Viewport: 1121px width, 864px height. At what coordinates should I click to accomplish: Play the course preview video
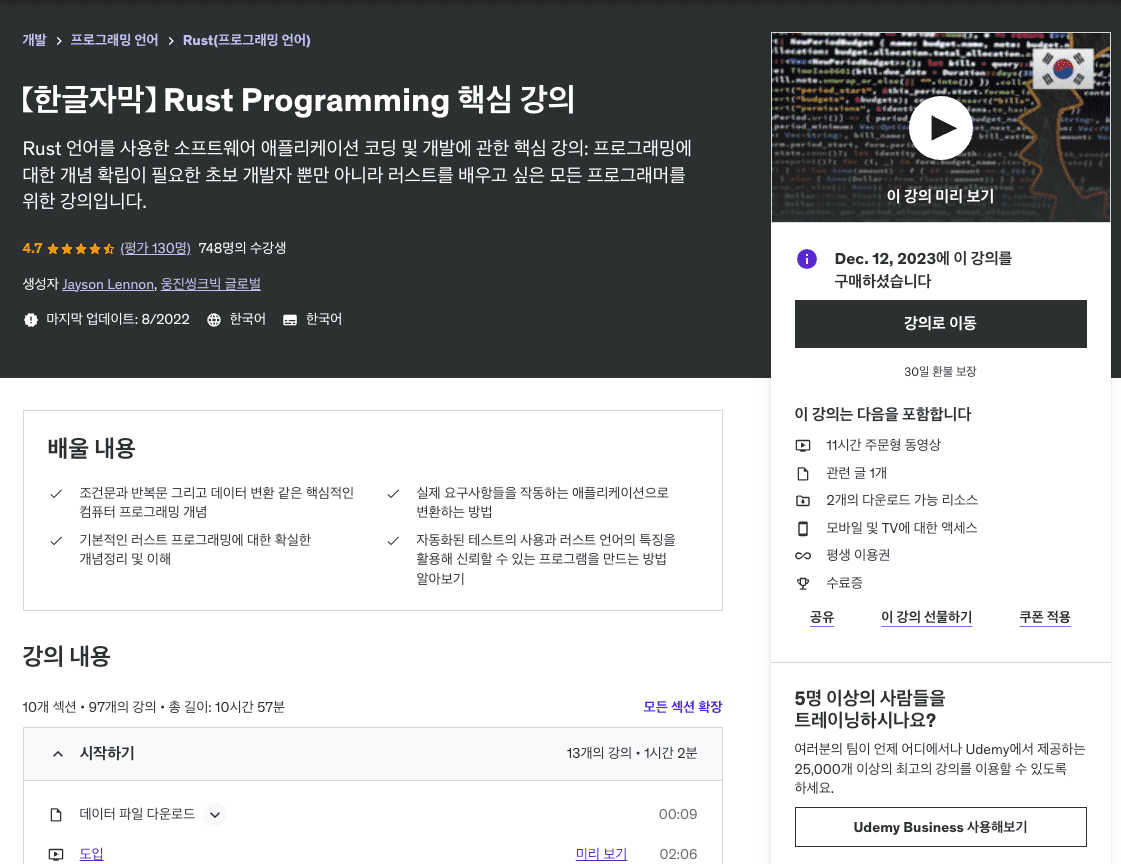click(x=940, y=128)
